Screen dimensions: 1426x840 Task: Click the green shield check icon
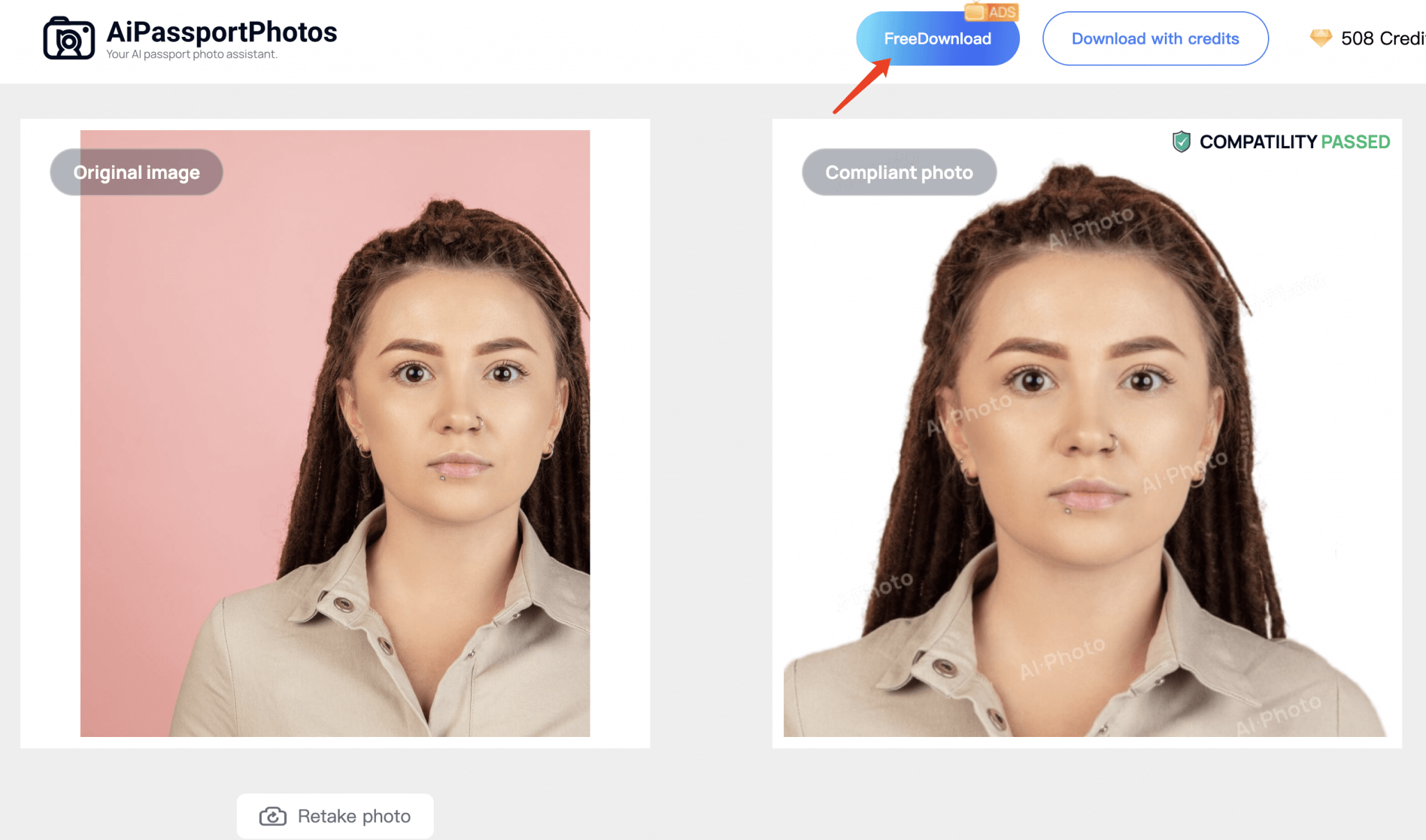1181,142
